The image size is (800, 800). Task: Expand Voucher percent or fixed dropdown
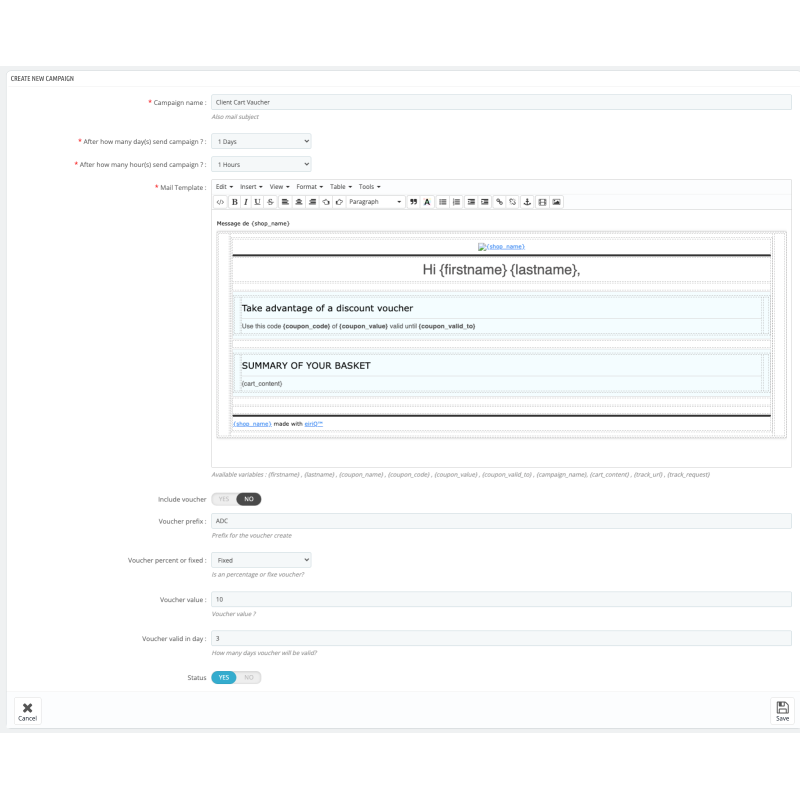[x=261, y=560]
